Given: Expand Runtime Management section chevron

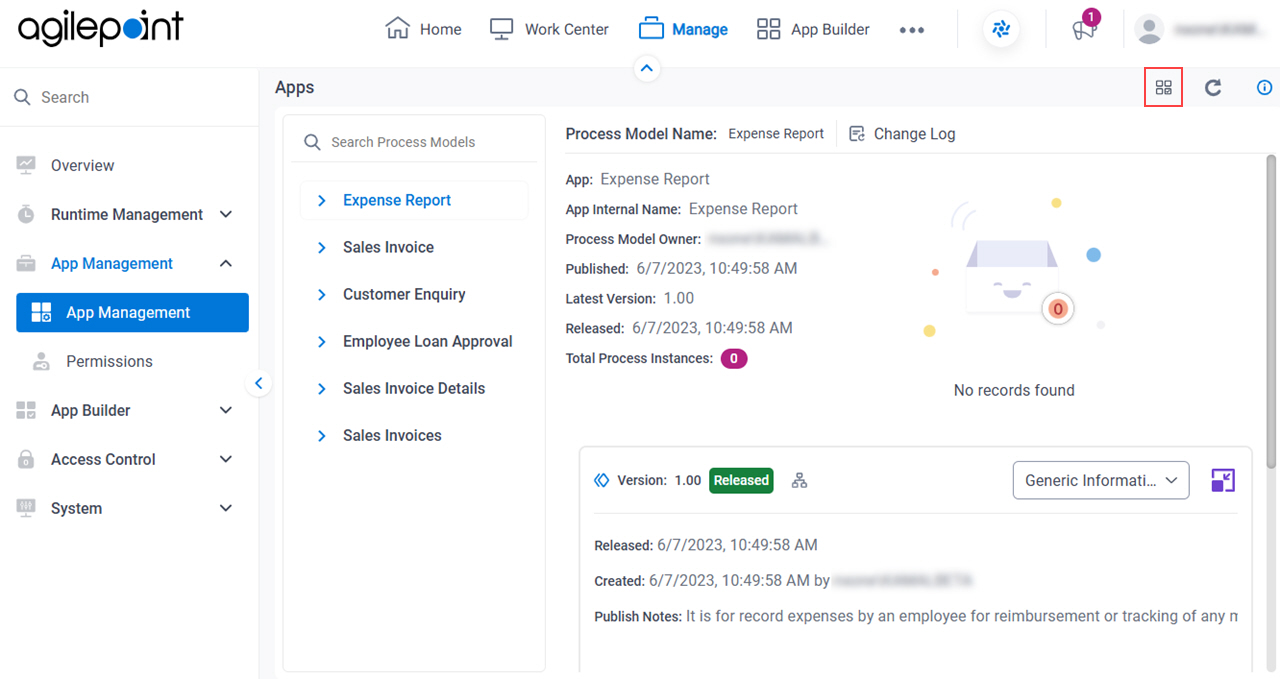Looking at the screenshot, I should click(226, 214).
